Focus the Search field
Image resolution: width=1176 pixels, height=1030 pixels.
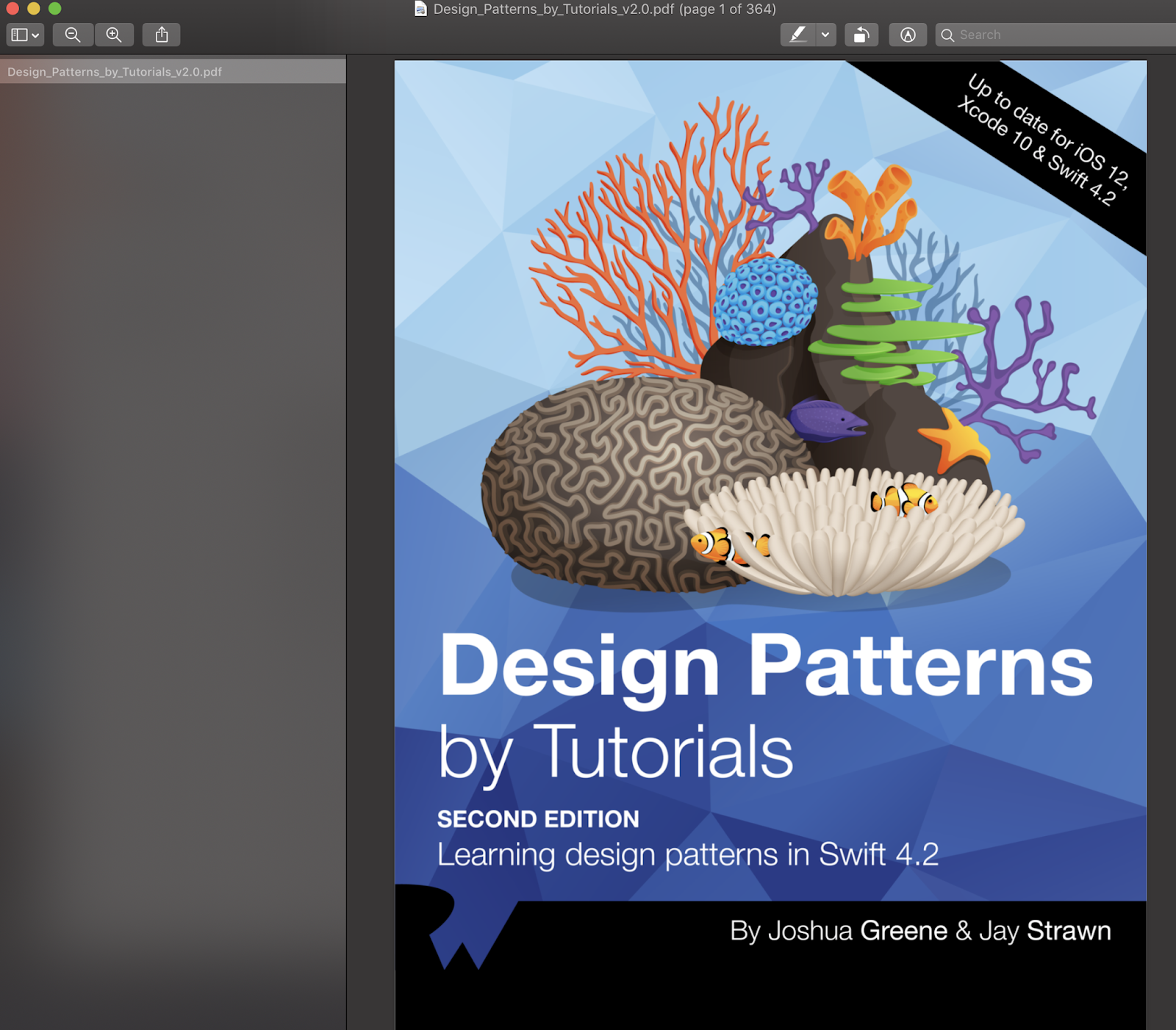[1056, 35]
